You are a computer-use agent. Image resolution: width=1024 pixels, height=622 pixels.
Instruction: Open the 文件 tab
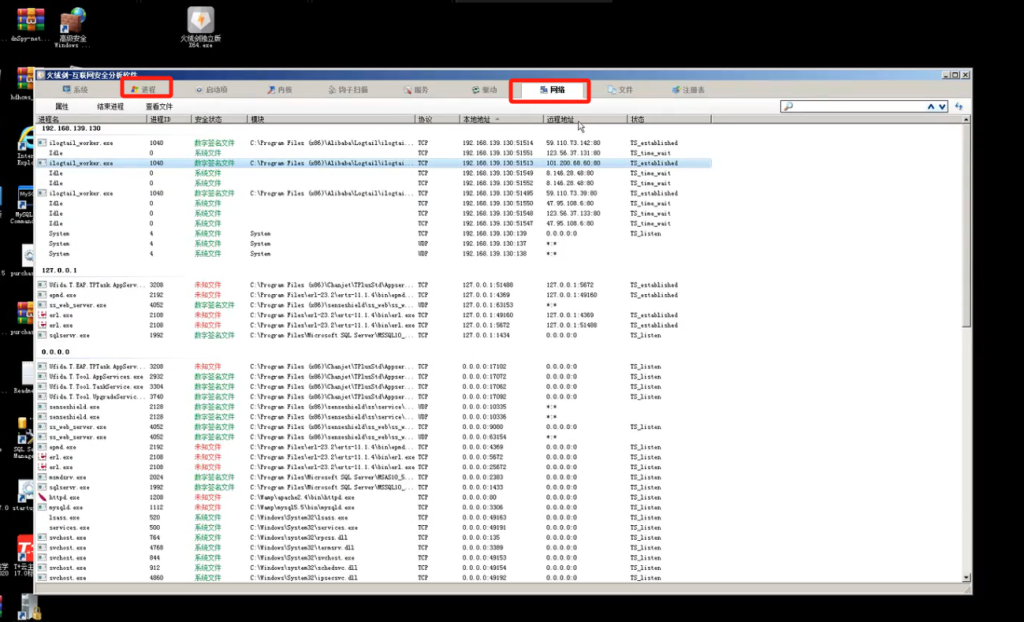(620, 90)
